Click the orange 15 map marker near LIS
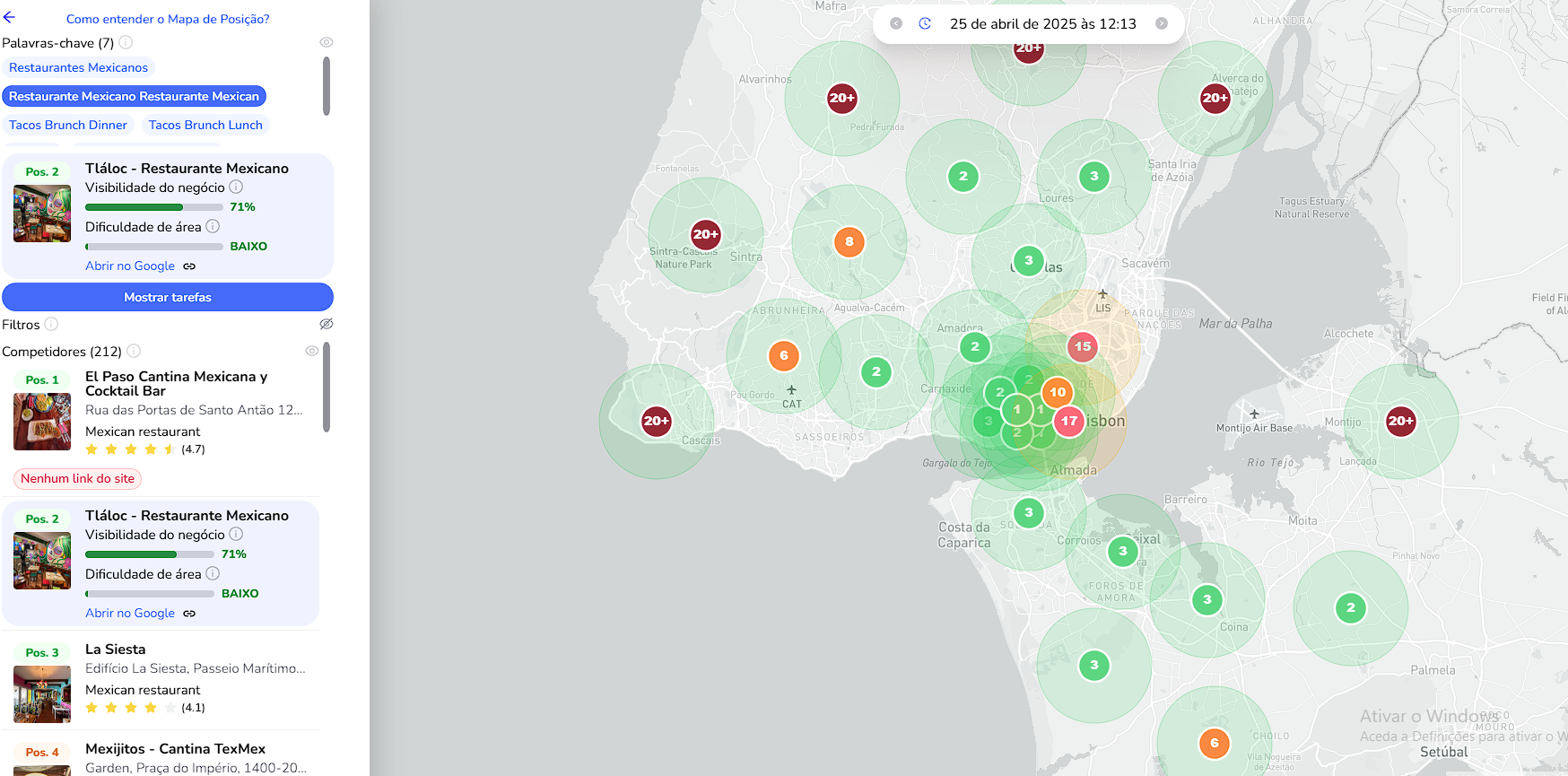1568x776 pixels. pos(1083,346)
